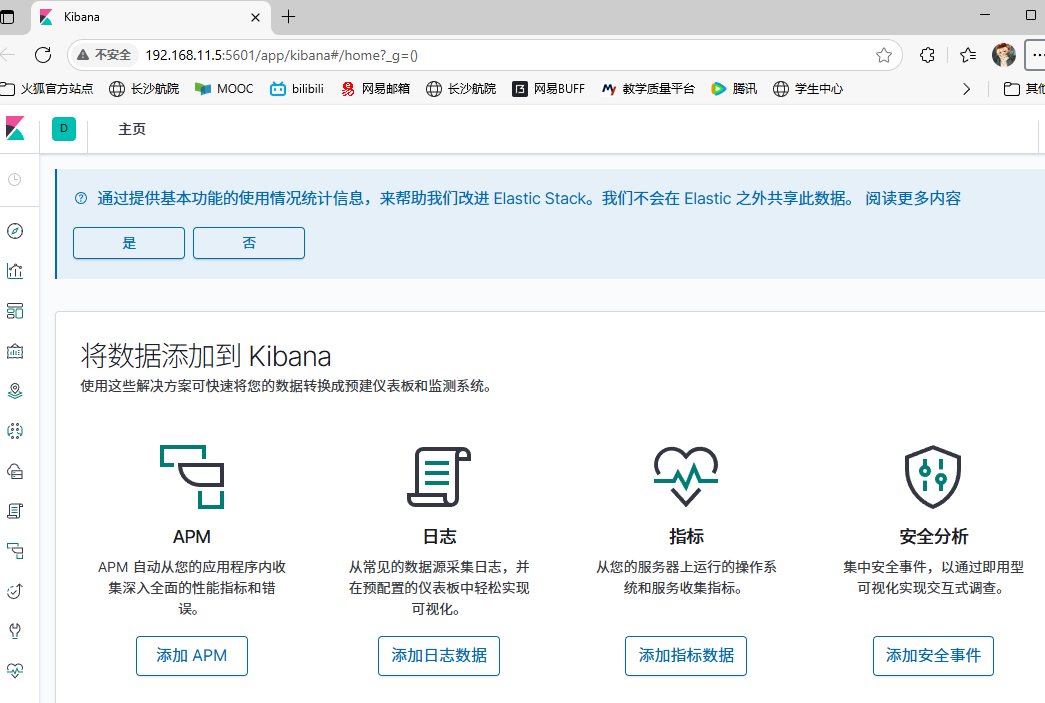The height and width of the screenshot is (703, 1045).
Task: Click the 安全分析 shield illustration icon
Action: (933, 476)
